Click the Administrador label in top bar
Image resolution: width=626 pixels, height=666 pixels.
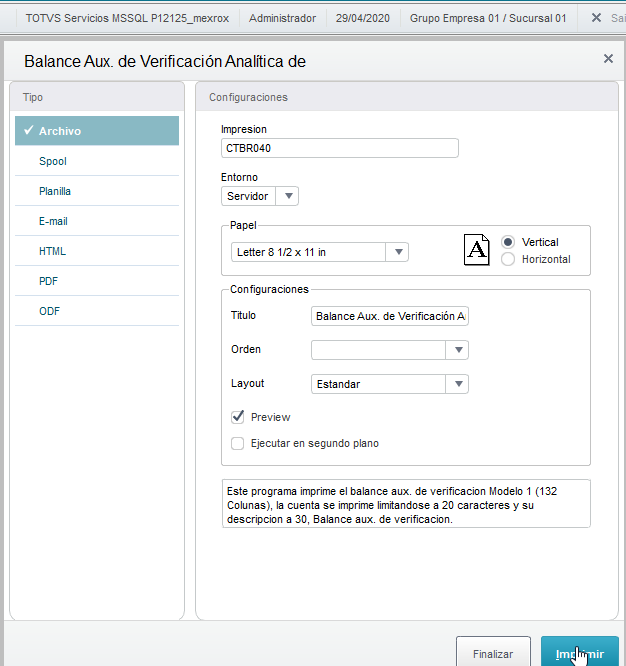[282, 18]
